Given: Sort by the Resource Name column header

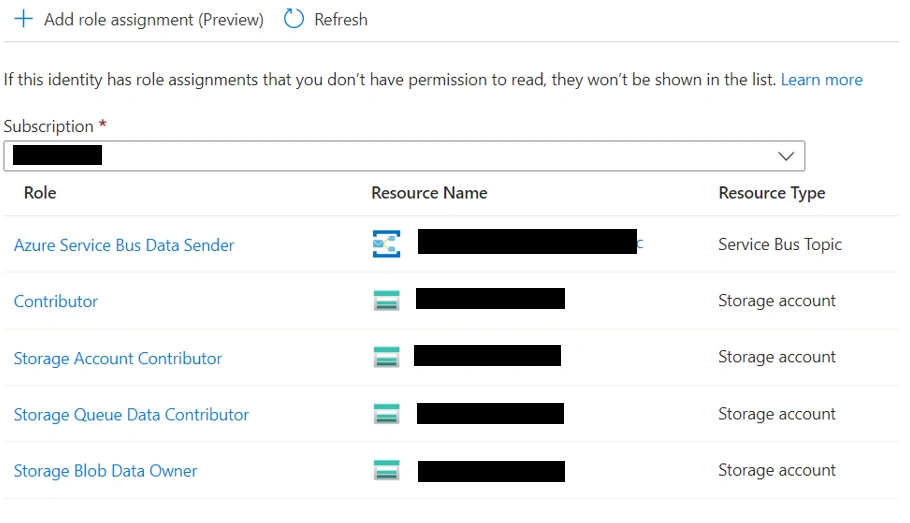Looking at the screenshot, I should [429, 193].
